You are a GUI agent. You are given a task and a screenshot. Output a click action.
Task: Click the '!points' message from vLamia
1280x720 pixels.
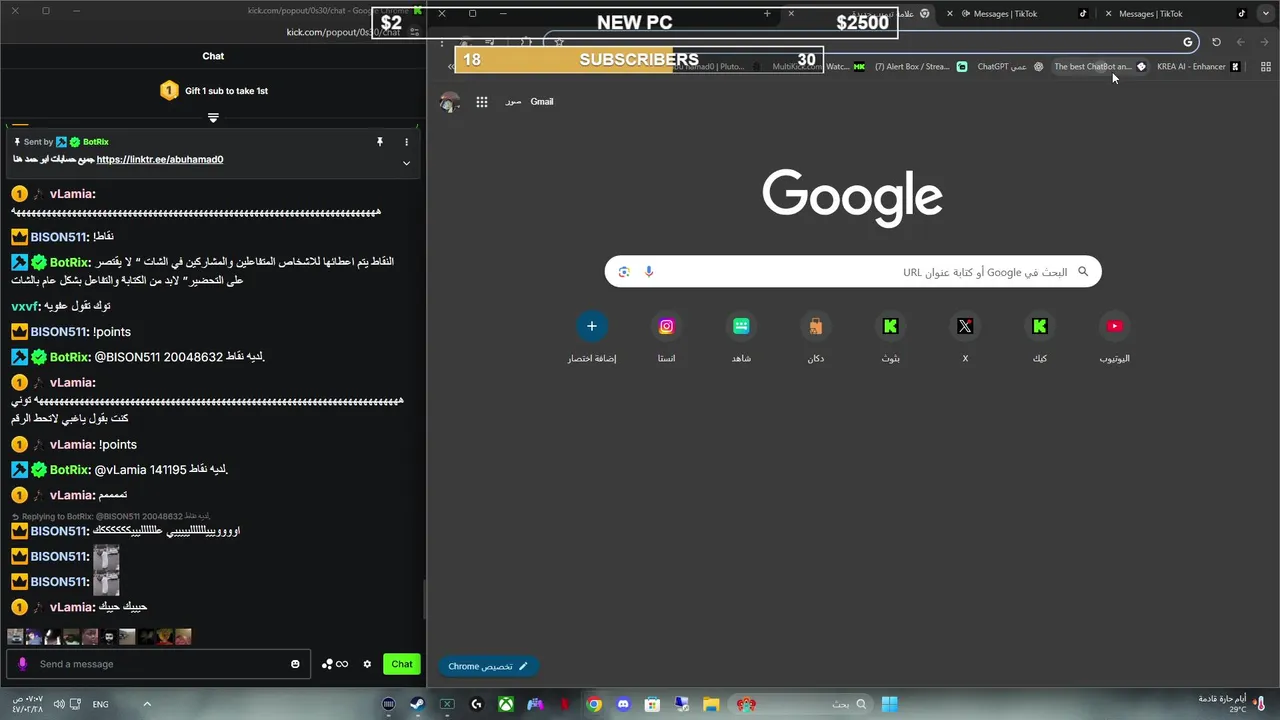tap(118, 445)
